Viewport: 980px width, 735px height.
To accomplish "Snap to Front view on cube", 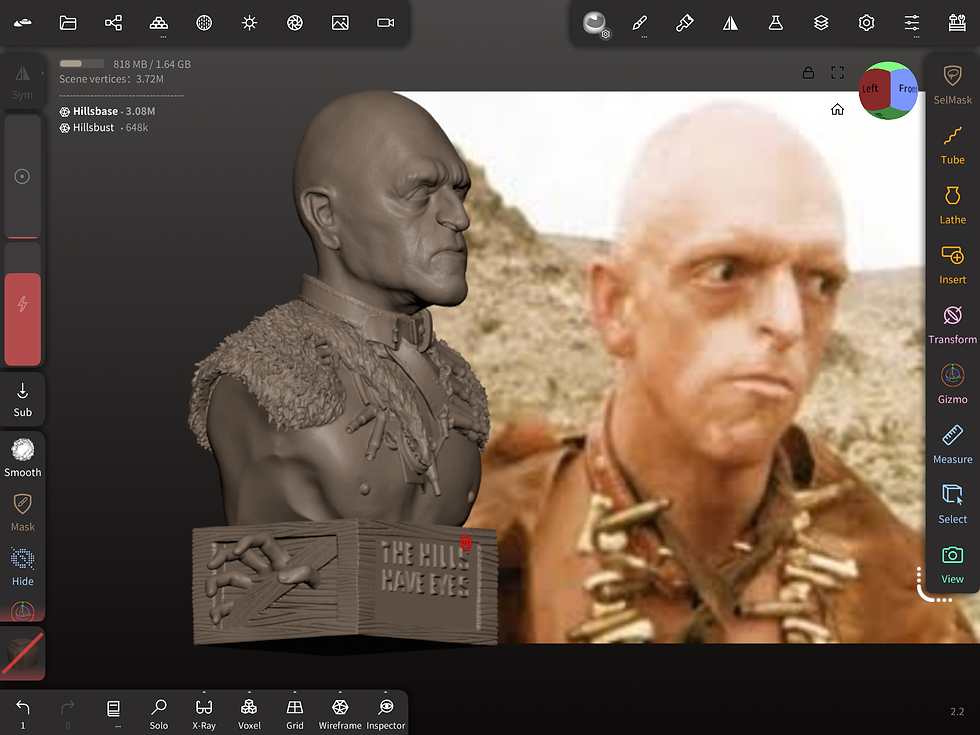I will pos(905,89).
